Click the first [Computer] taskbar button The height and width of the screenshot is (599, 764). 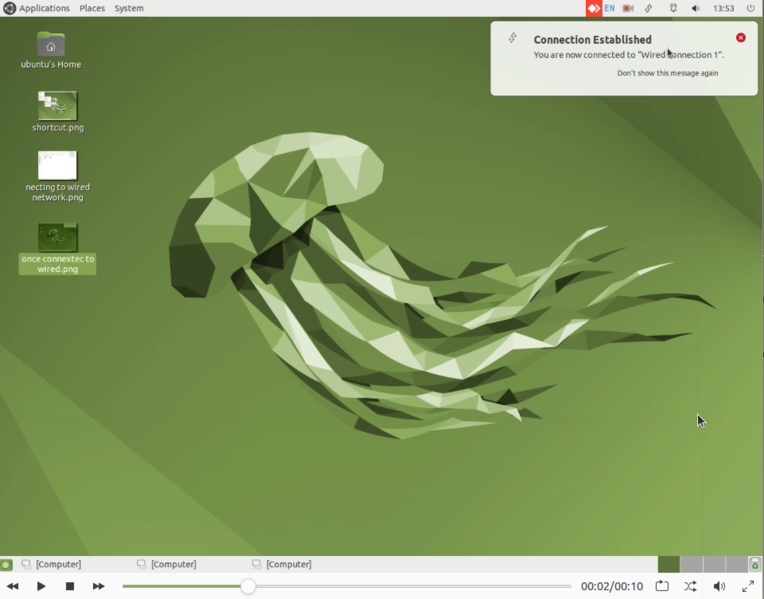(x=51, y=564)
